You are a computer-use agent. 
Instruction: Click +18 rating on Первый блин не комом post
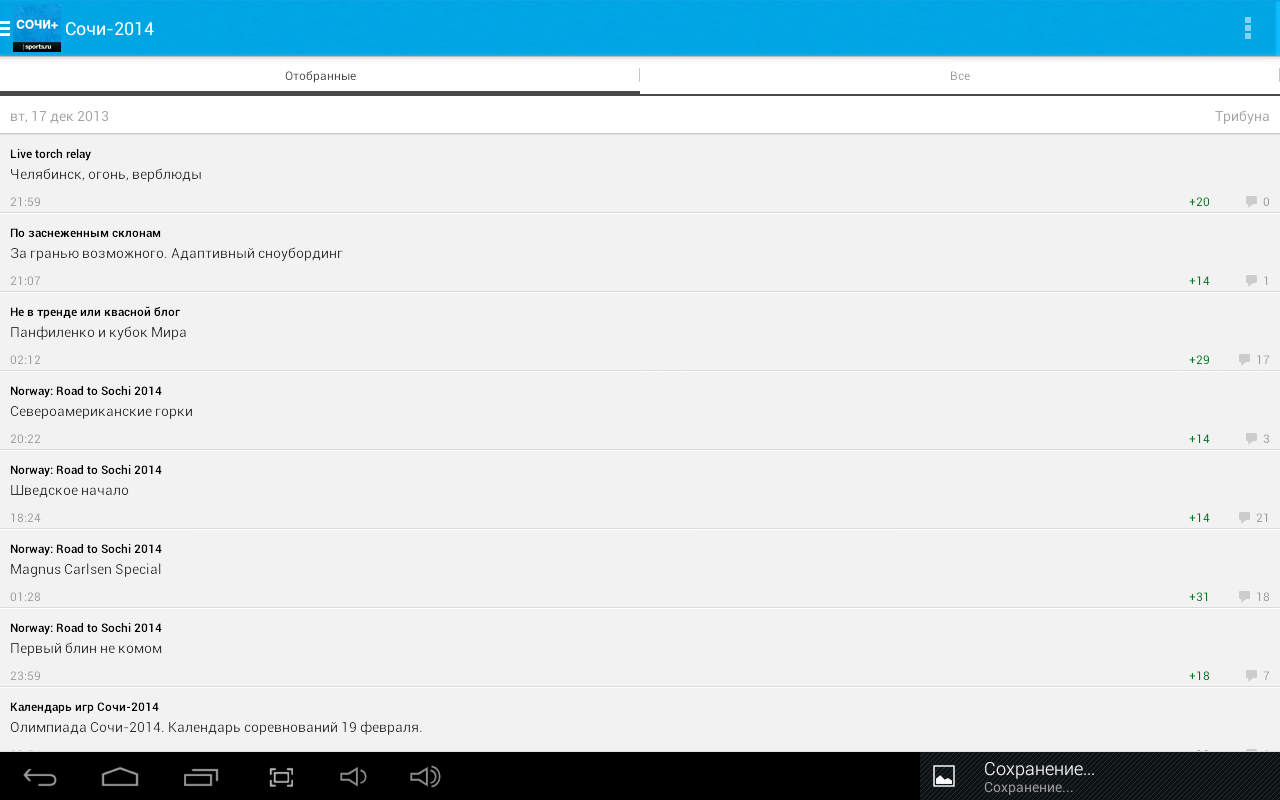pos(1199,676)
